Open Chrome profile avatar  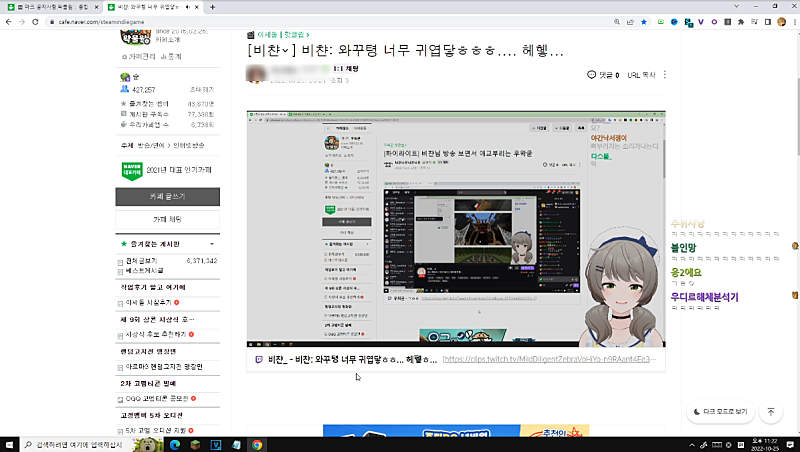781,22
